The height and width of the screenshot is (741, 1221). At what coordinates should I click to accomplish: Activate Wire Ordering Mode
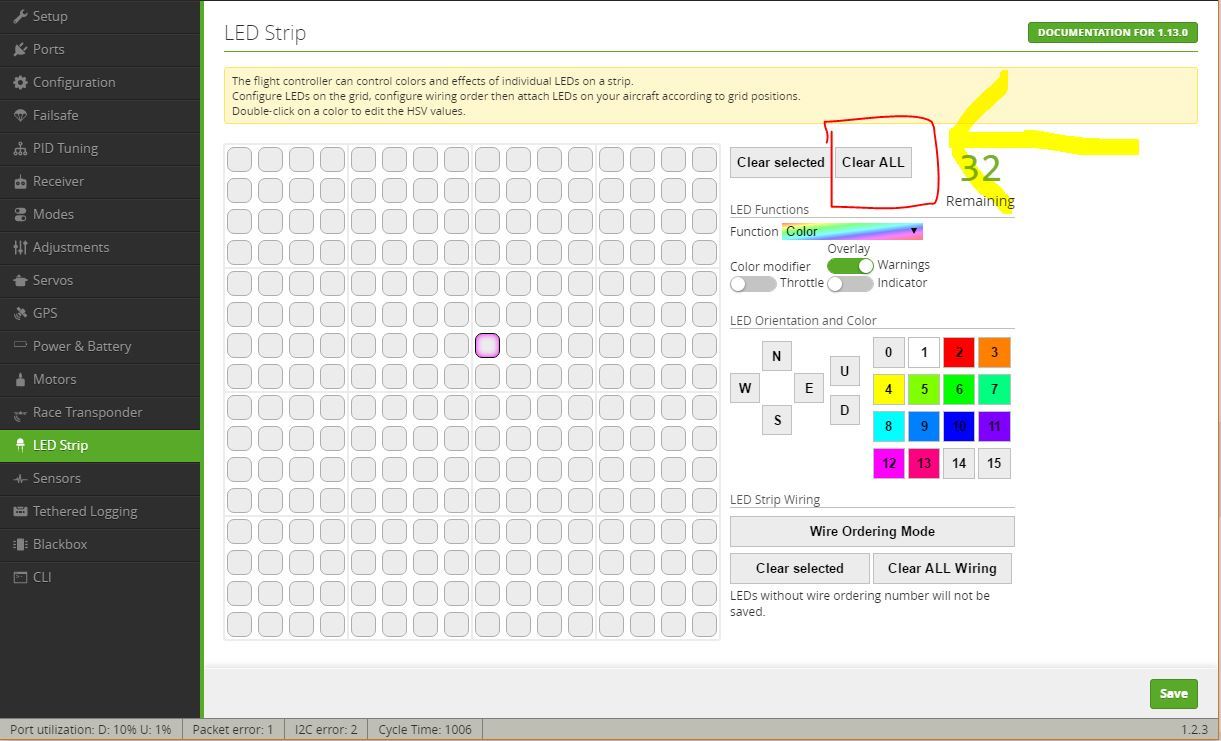point(872,531)
